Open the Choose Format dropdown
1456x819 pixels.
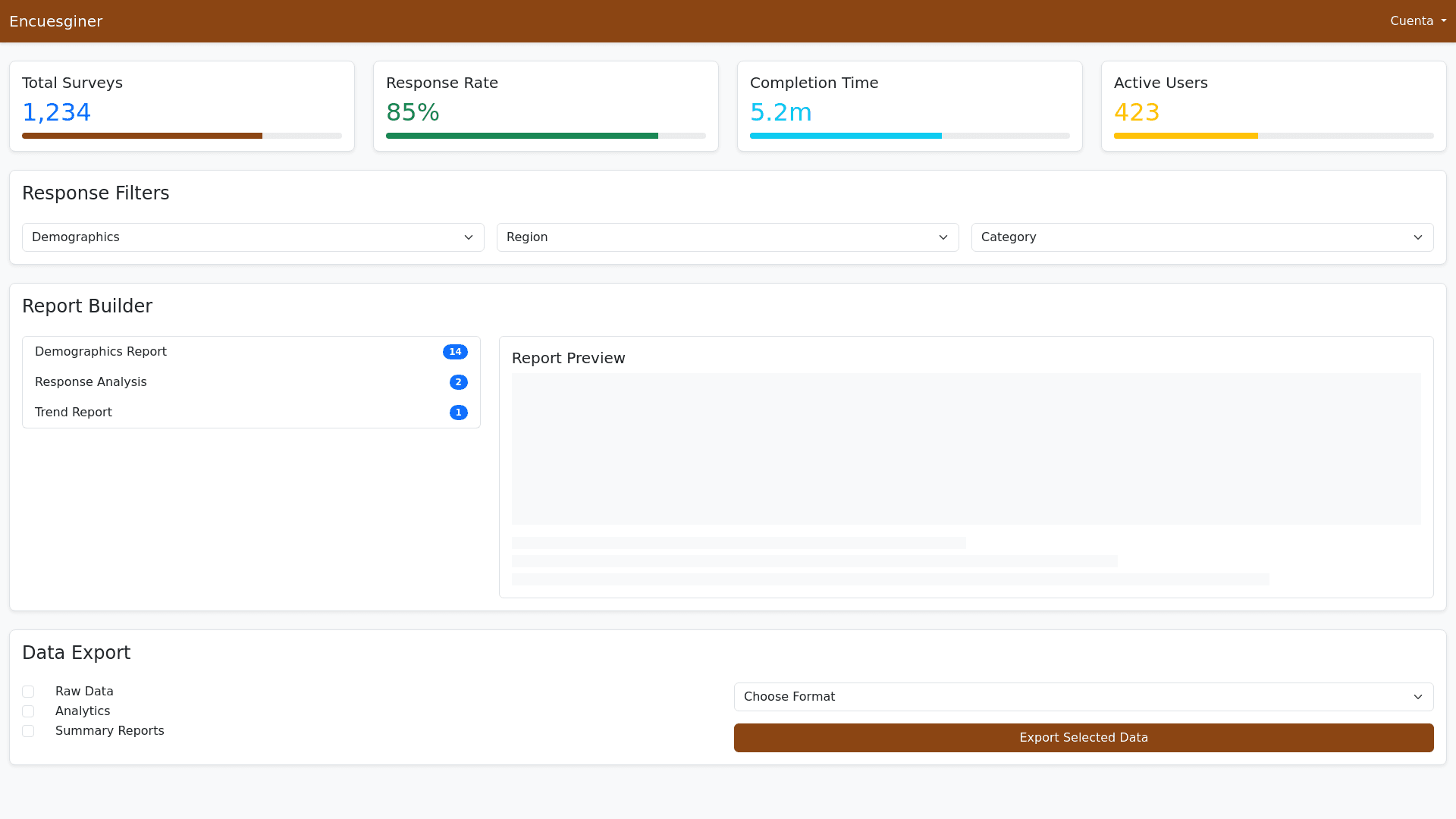coord(1083,697)
